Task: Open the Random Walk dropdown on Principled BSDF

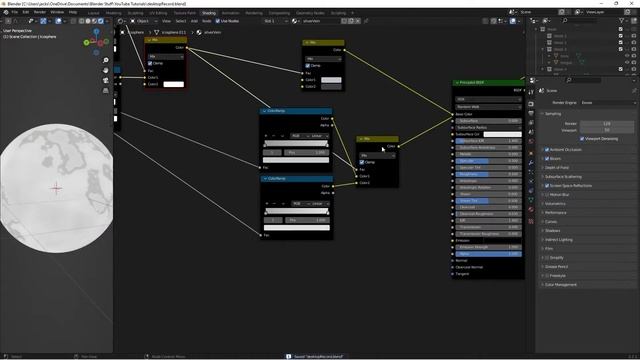Action: (x=488, y=107)
